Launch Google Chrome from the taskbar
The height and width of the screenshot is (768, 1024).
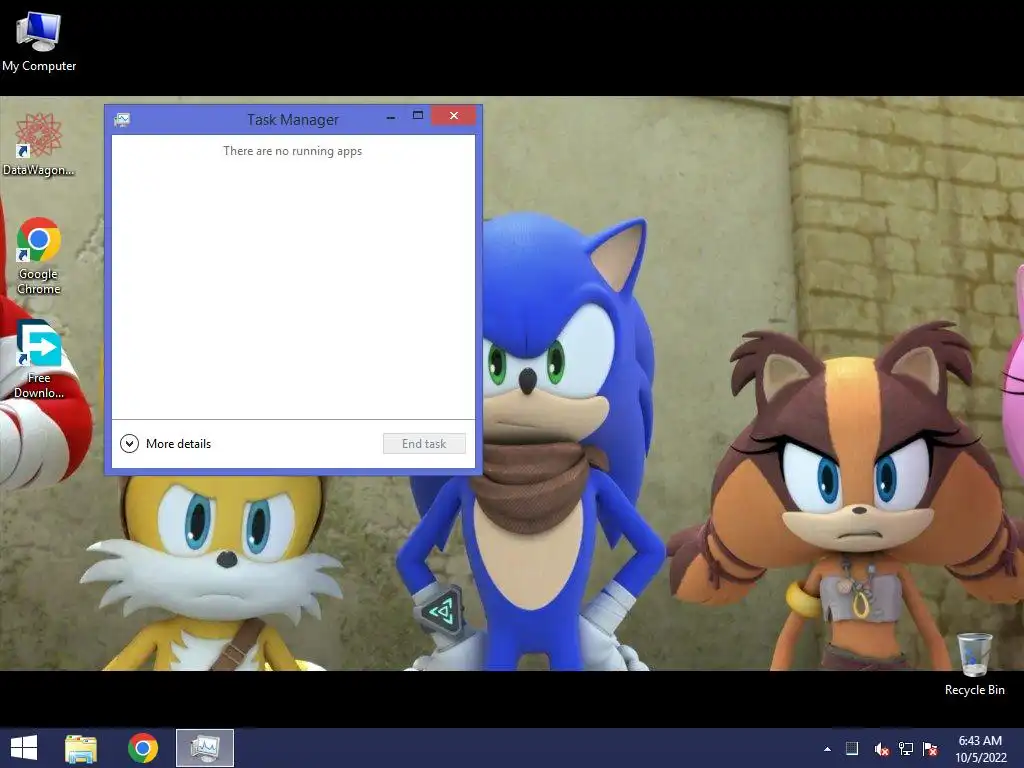143,748
